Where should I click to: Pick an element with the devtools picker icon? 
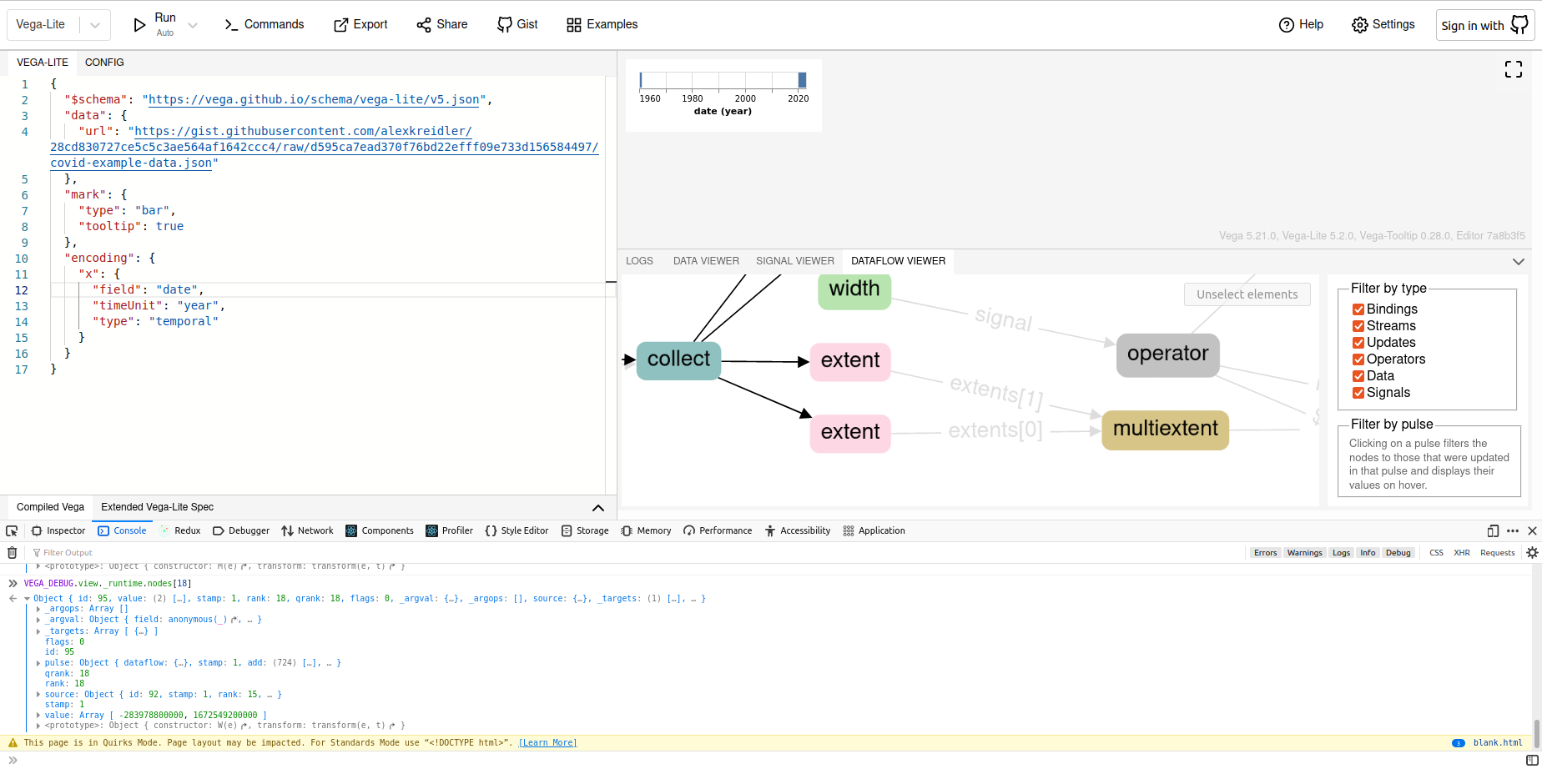tap(12, 531)
